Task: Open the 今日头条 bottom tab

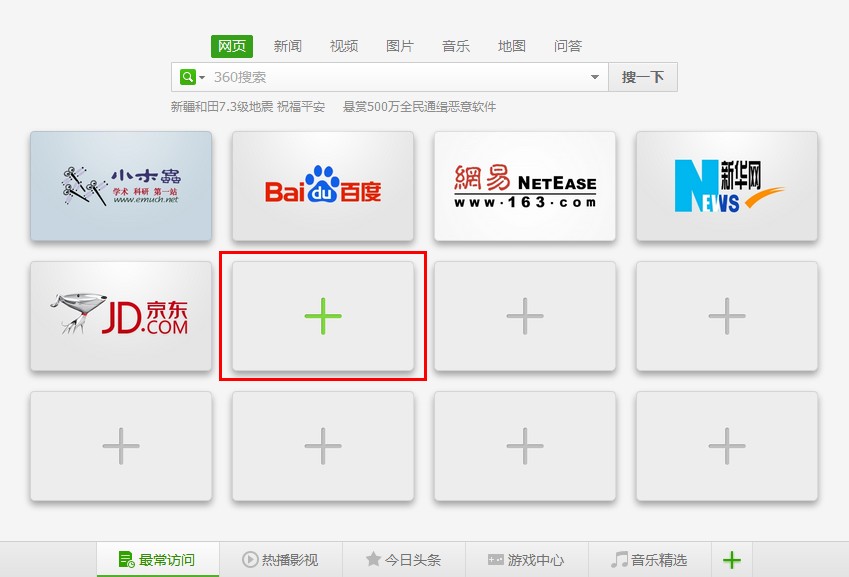Action: point(404,560)
